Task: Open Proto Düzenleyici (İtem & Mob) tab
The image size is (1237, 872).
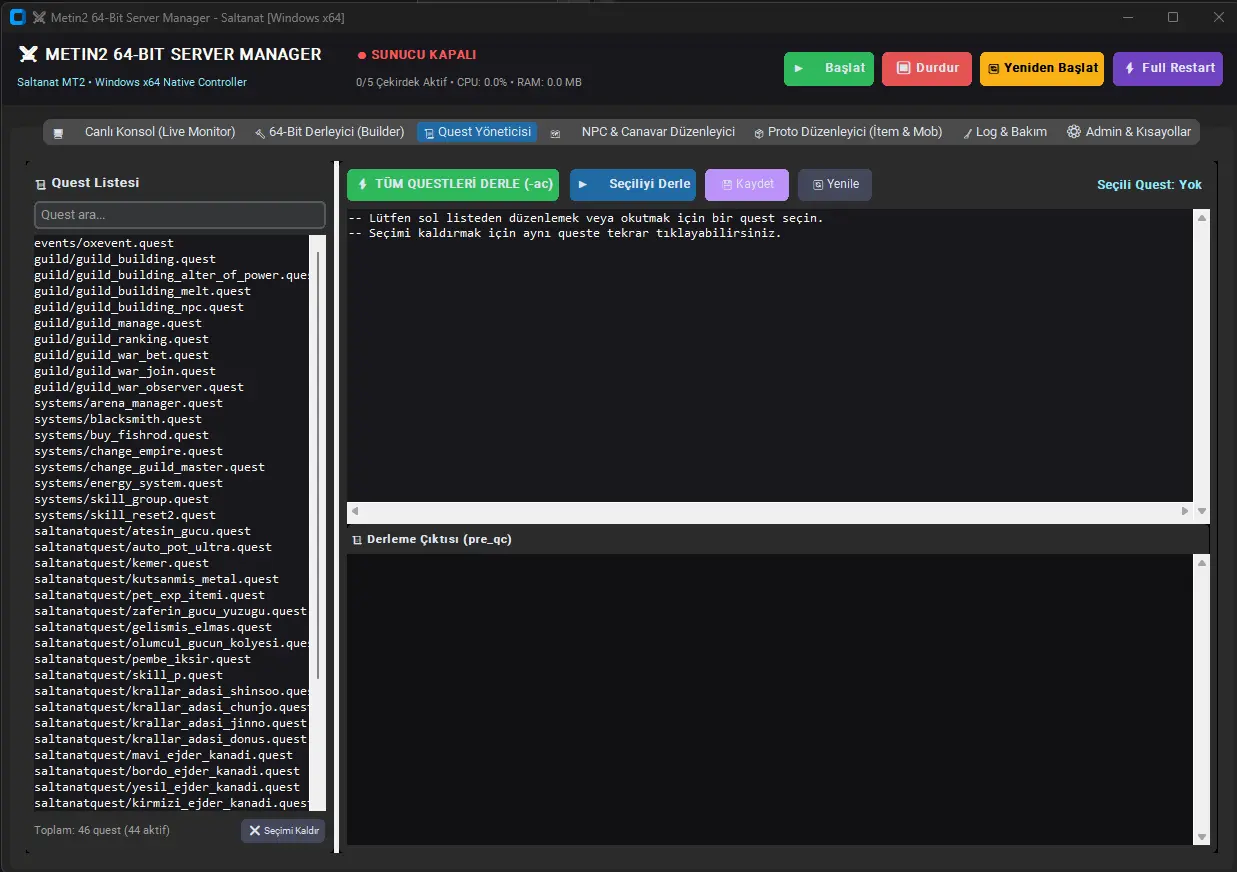Action: [848, 132]
